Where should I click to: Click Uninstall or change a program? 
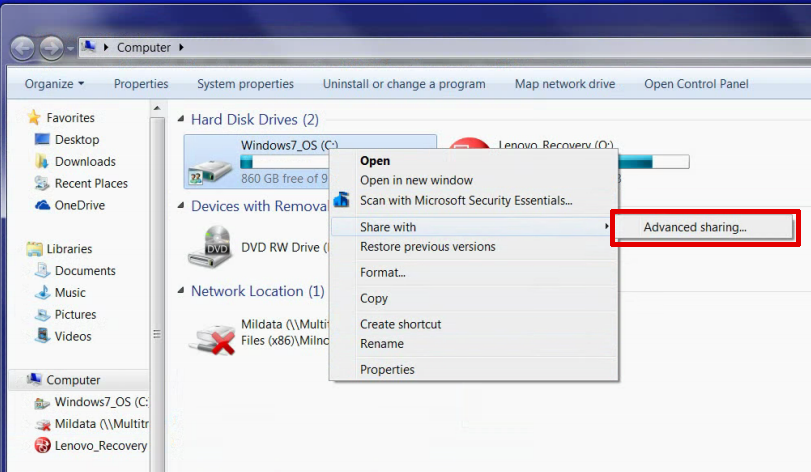pyautogui.click(x=404, y=84)
